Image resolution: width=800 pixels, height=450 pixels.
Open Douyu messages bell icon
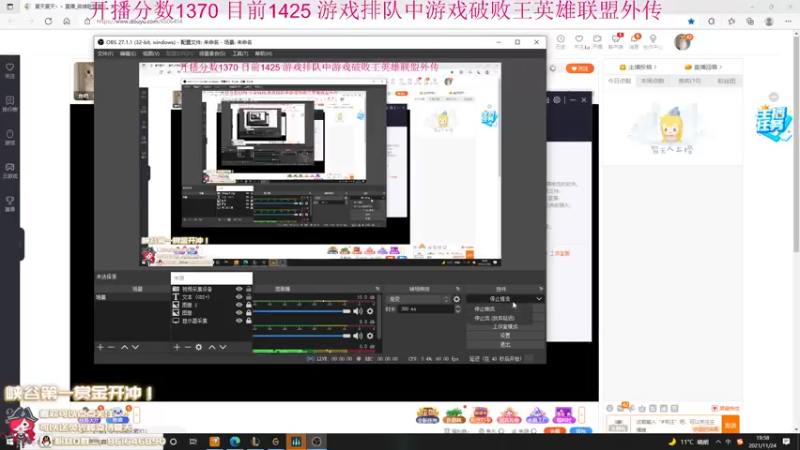click(634, 41)
